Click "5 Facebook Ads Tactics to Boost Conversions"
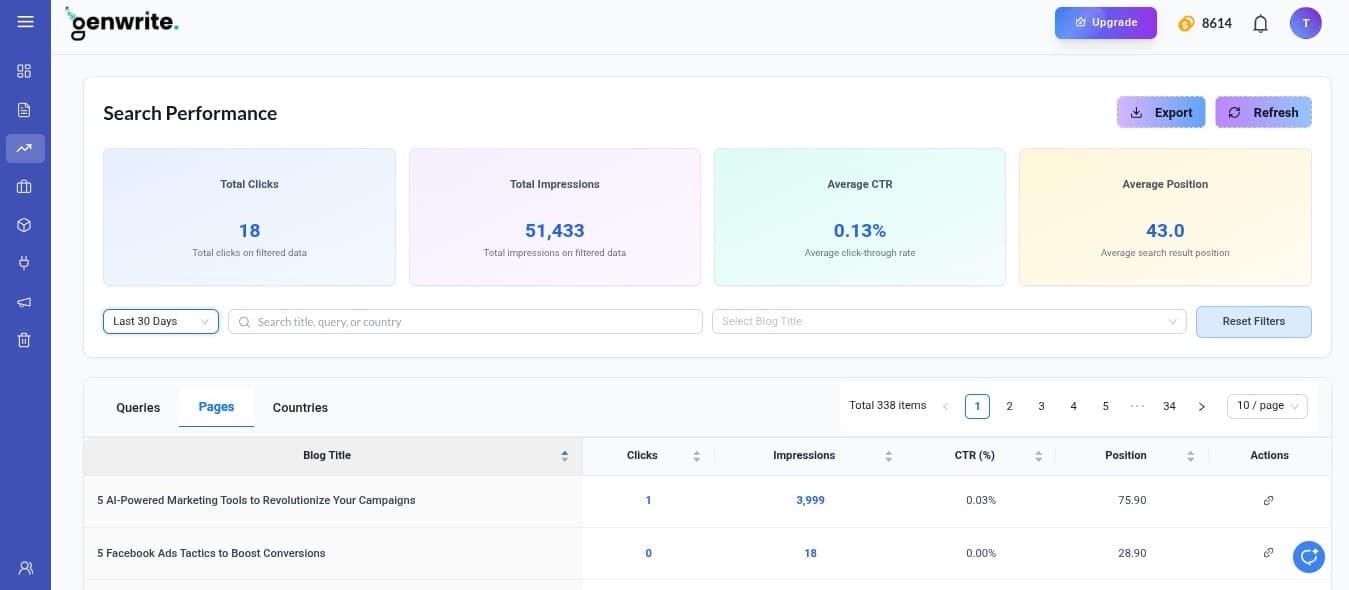Screen dimensions: 1349x590 tap(211, 553)
